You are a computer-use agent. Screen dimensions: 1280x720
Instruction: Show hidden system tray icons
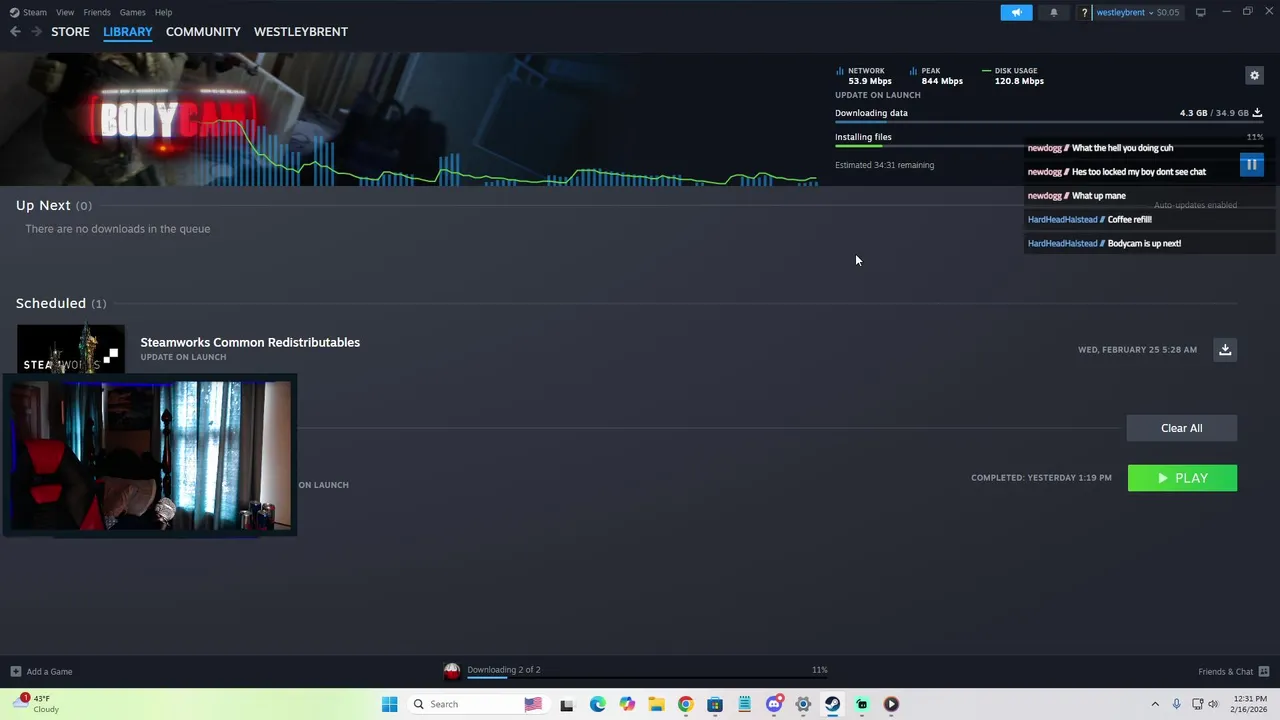click(1155, 704)
